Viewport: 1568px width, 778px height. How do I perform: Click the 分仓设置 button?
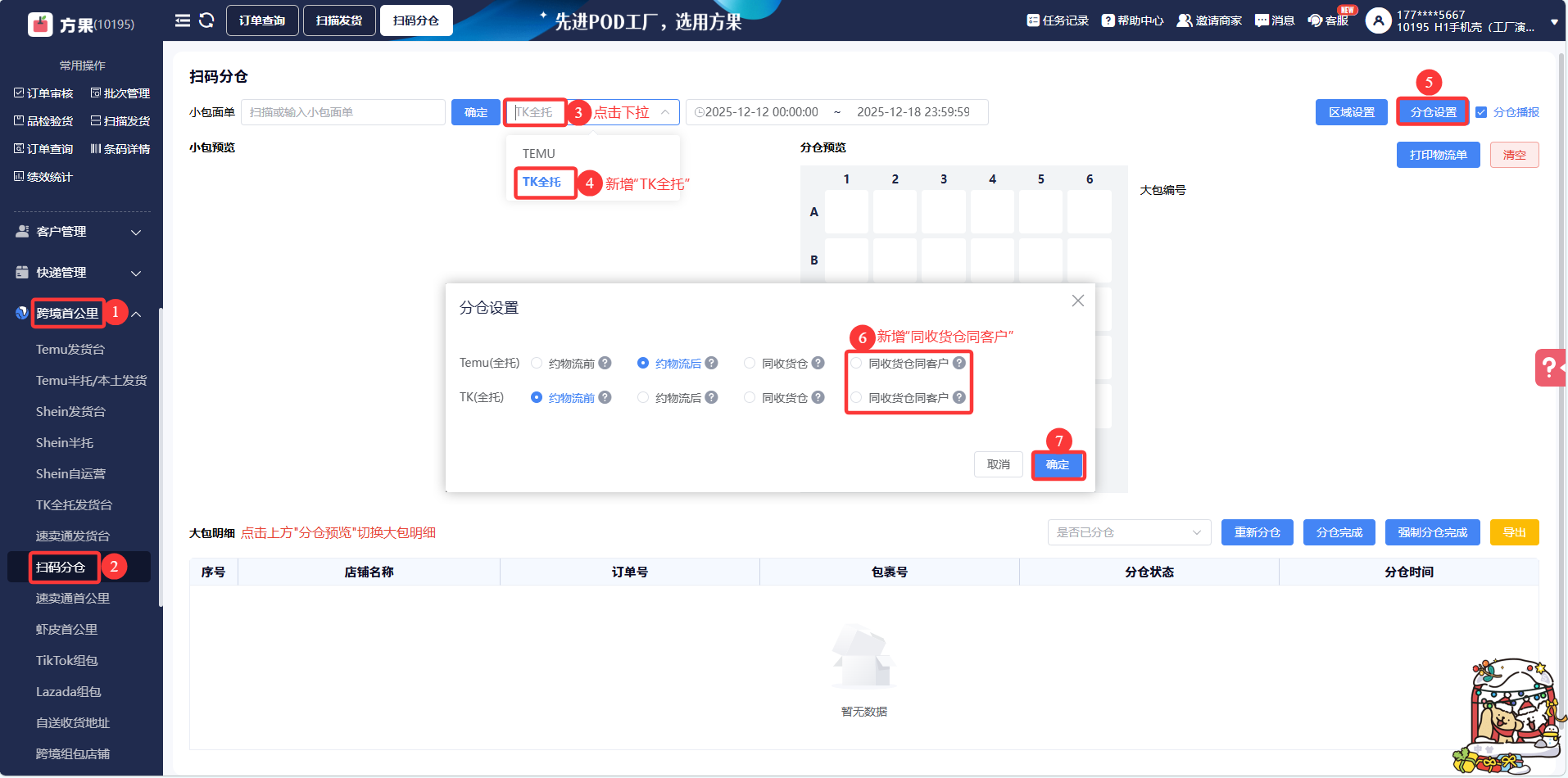click(1433, 112)
